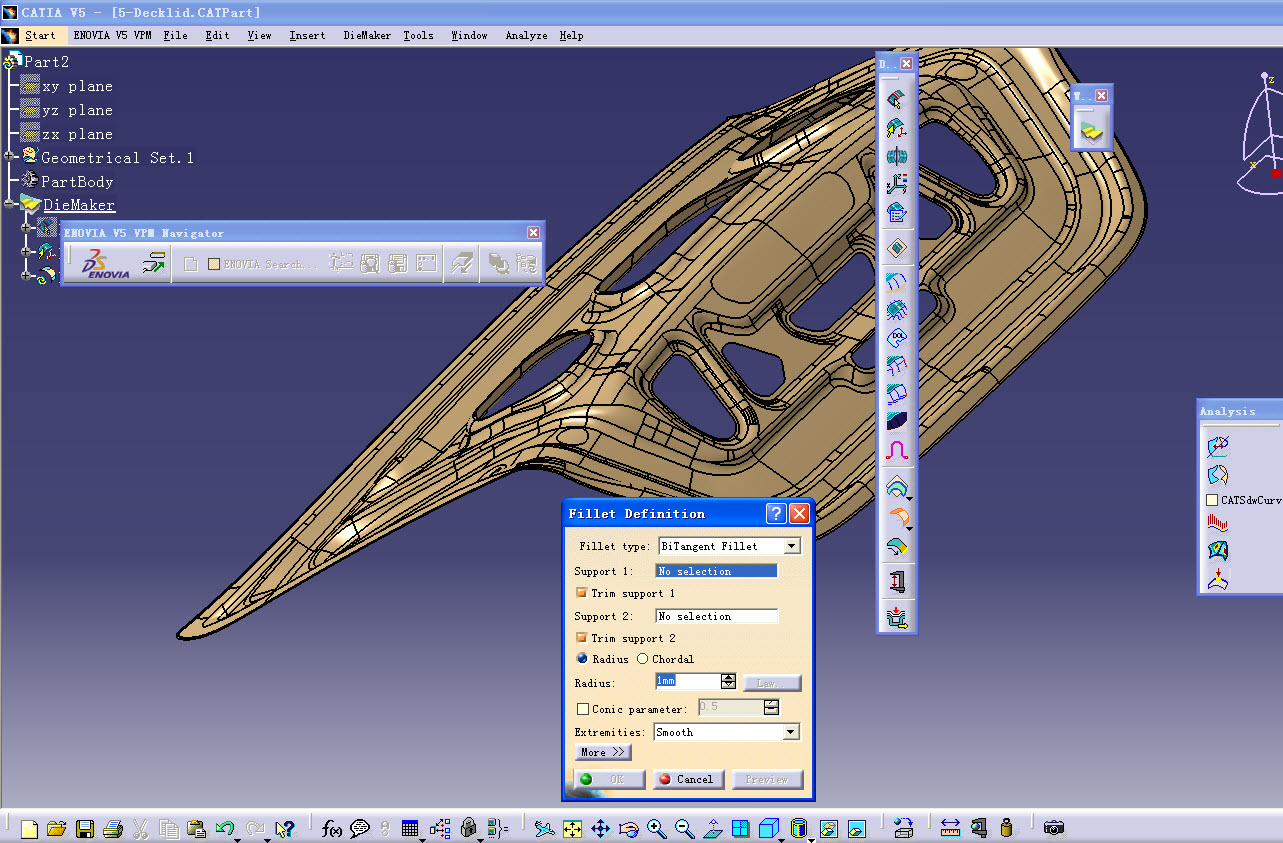
Task: Open the ENOVIA V5 VPM menu
Action: tap(111, 35)
